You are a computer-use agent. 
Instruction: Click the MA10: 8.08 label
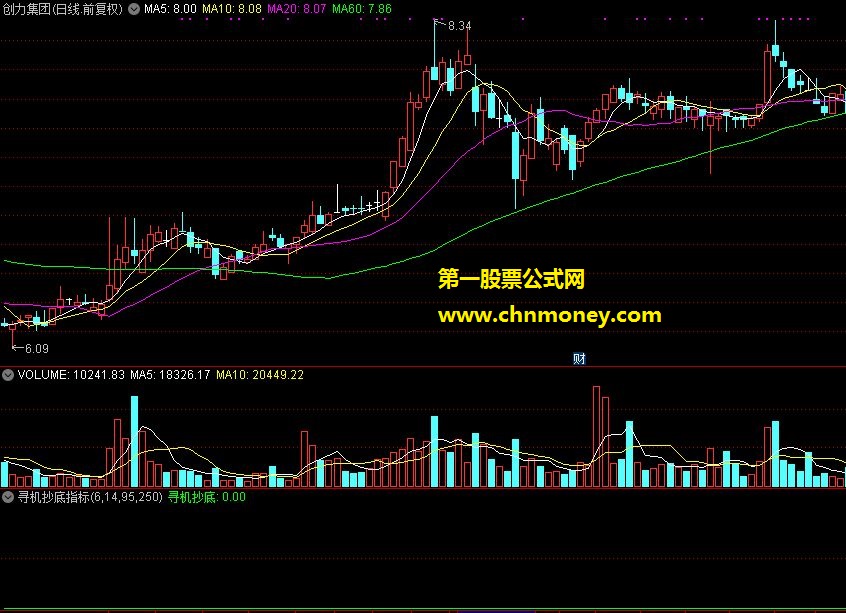pos(232,9)
